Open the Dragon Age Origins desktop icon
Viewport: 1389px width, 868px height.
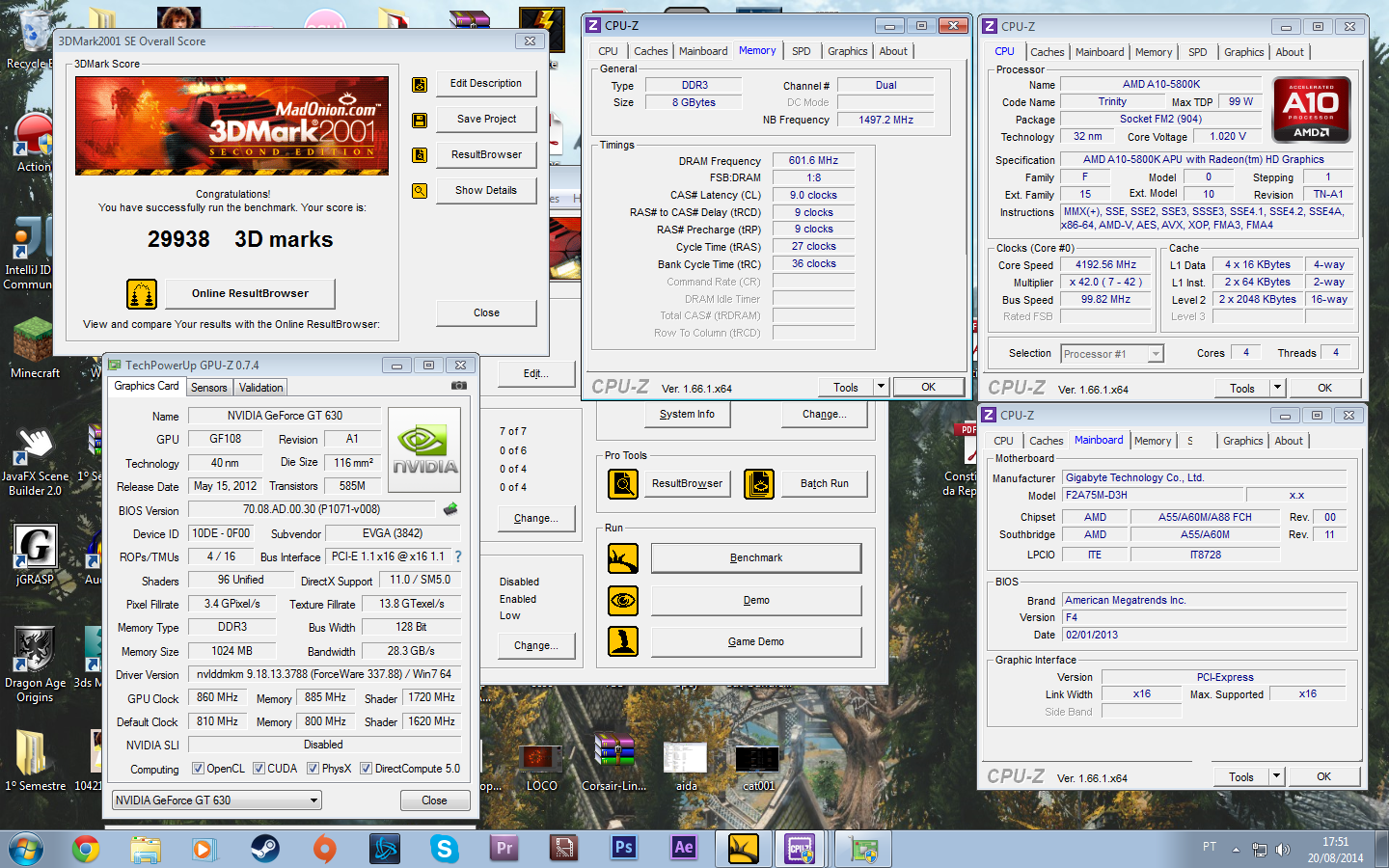35,665
